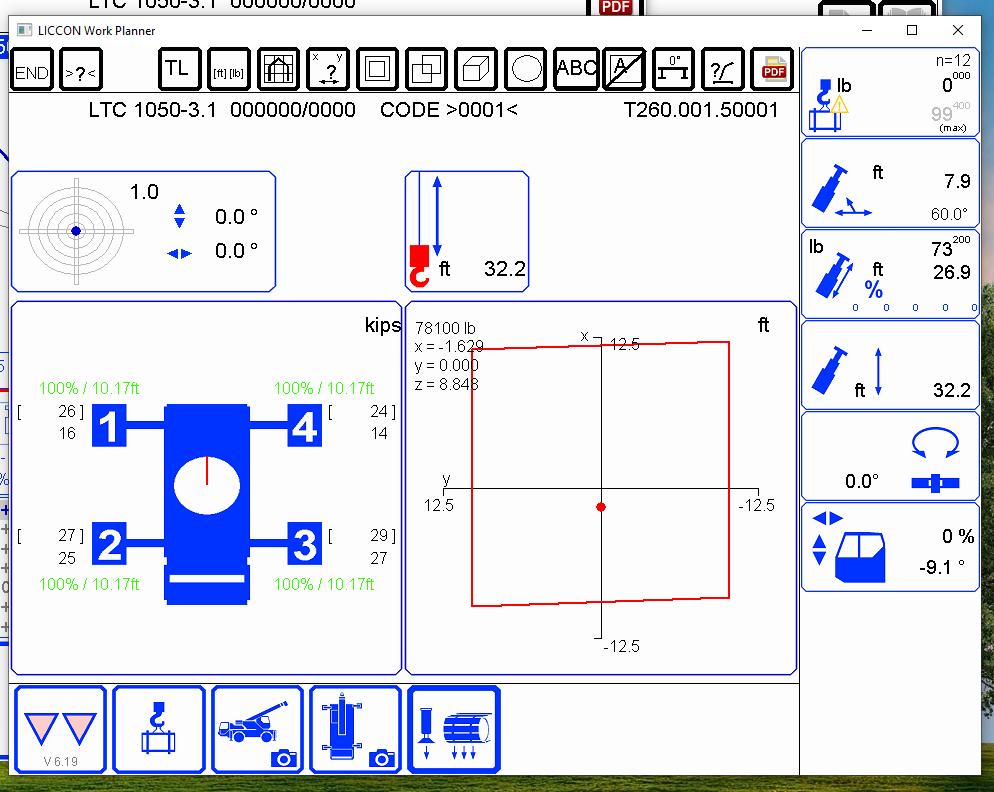Click the inclination level target indicator
Viewport: 994px width, 792px height.
[x=76, y=231]
